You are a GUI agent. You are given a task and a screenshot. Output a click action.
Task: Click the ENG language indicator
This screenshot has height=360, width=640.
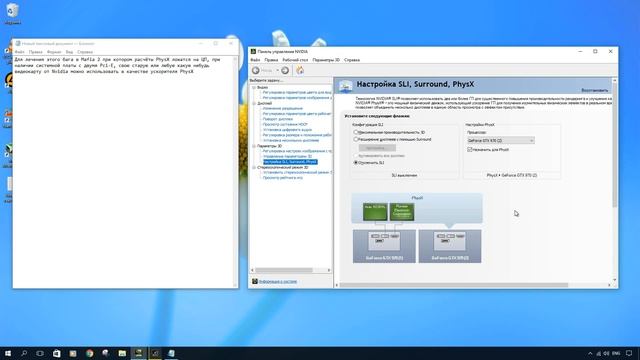point(616,353)
